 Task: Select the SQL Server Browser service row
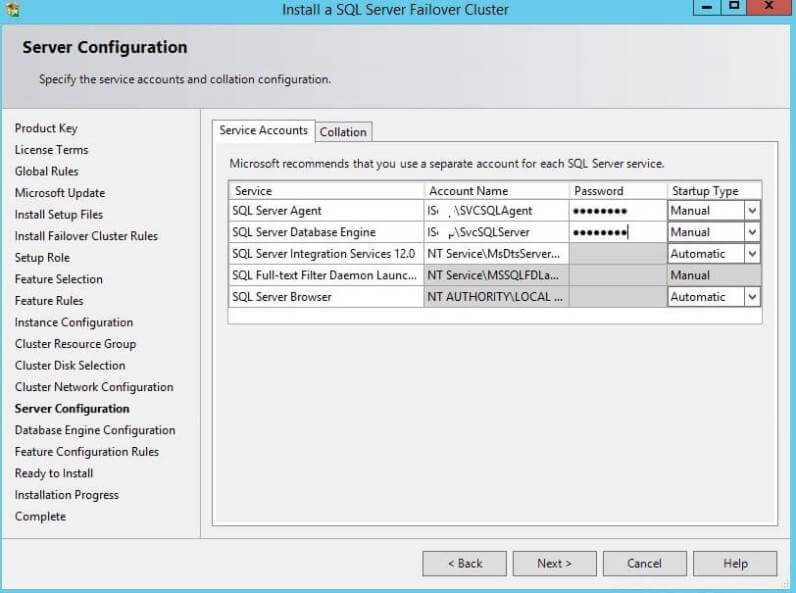[x=326, y=297]
